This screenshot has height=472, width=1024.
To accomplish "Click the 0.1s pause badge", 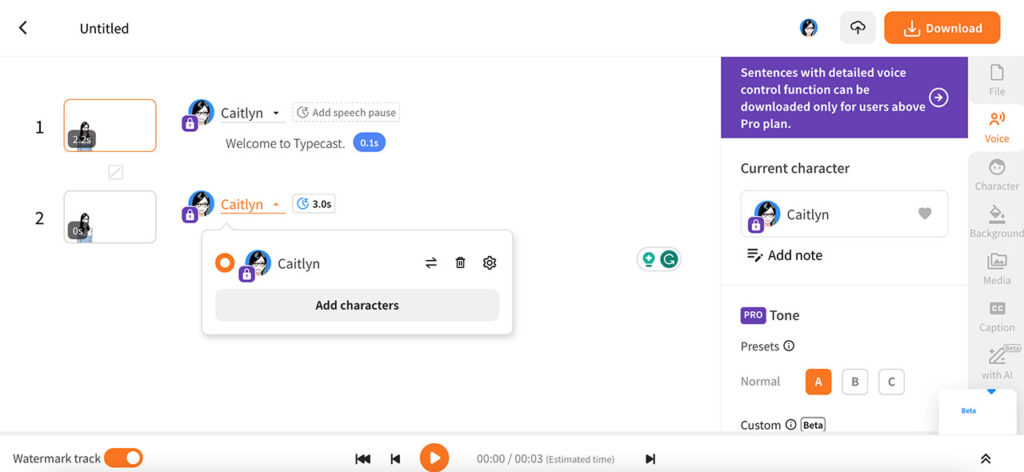I will click(x=370, y=143).
